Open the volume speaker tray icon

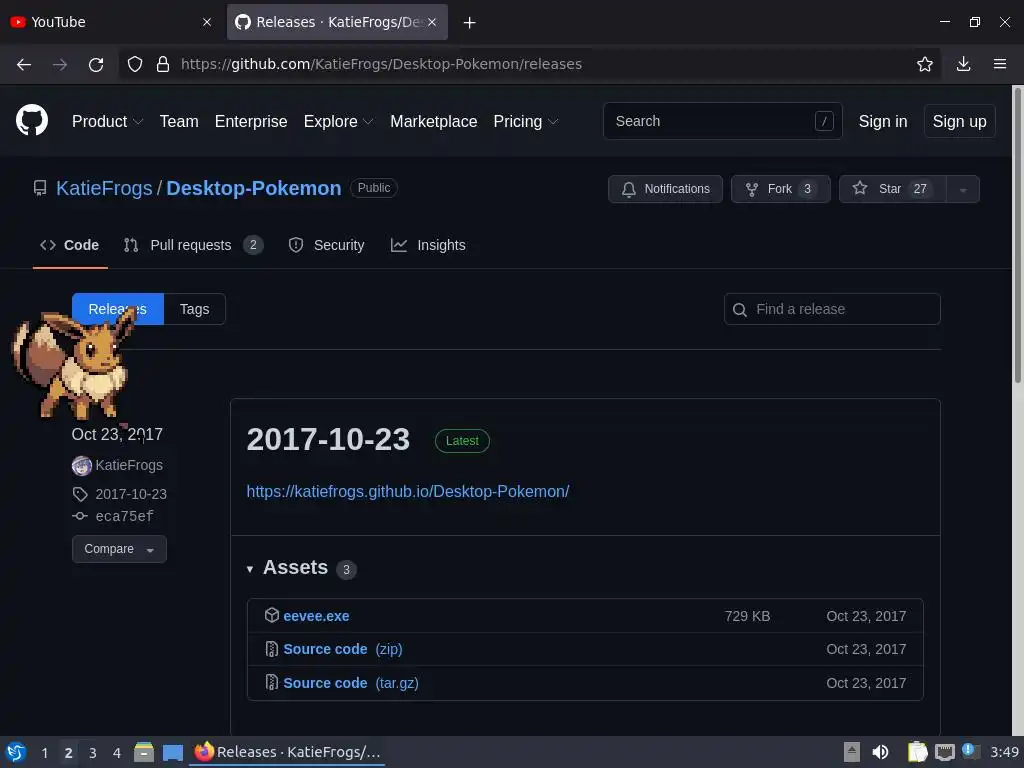click(880, 752)
